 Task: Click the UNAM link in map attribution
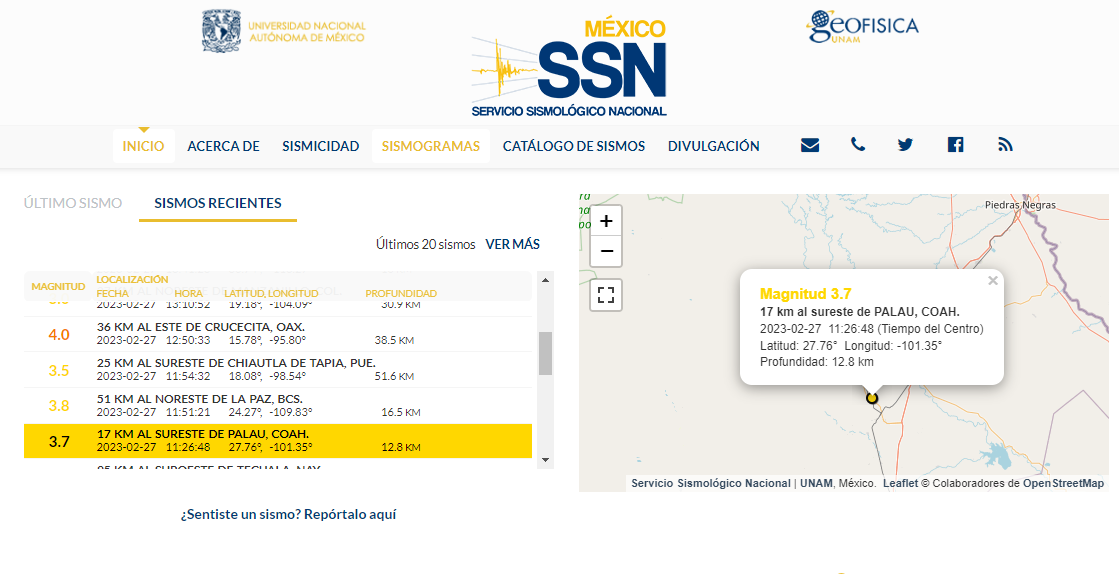816,483
